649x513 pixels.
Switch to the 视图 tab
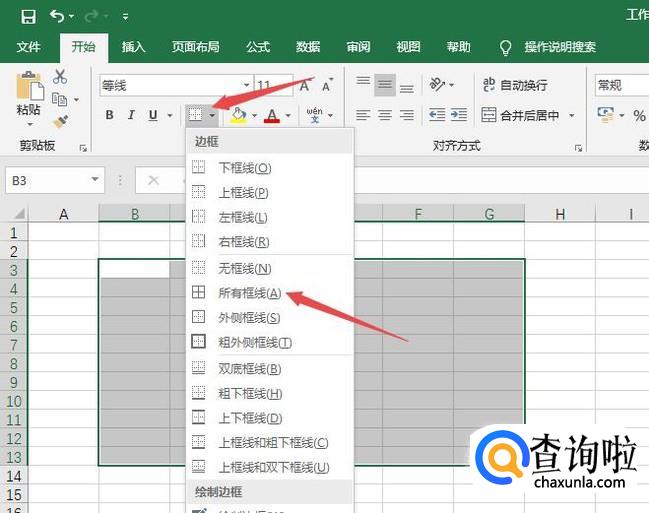(x=408, y=47)
